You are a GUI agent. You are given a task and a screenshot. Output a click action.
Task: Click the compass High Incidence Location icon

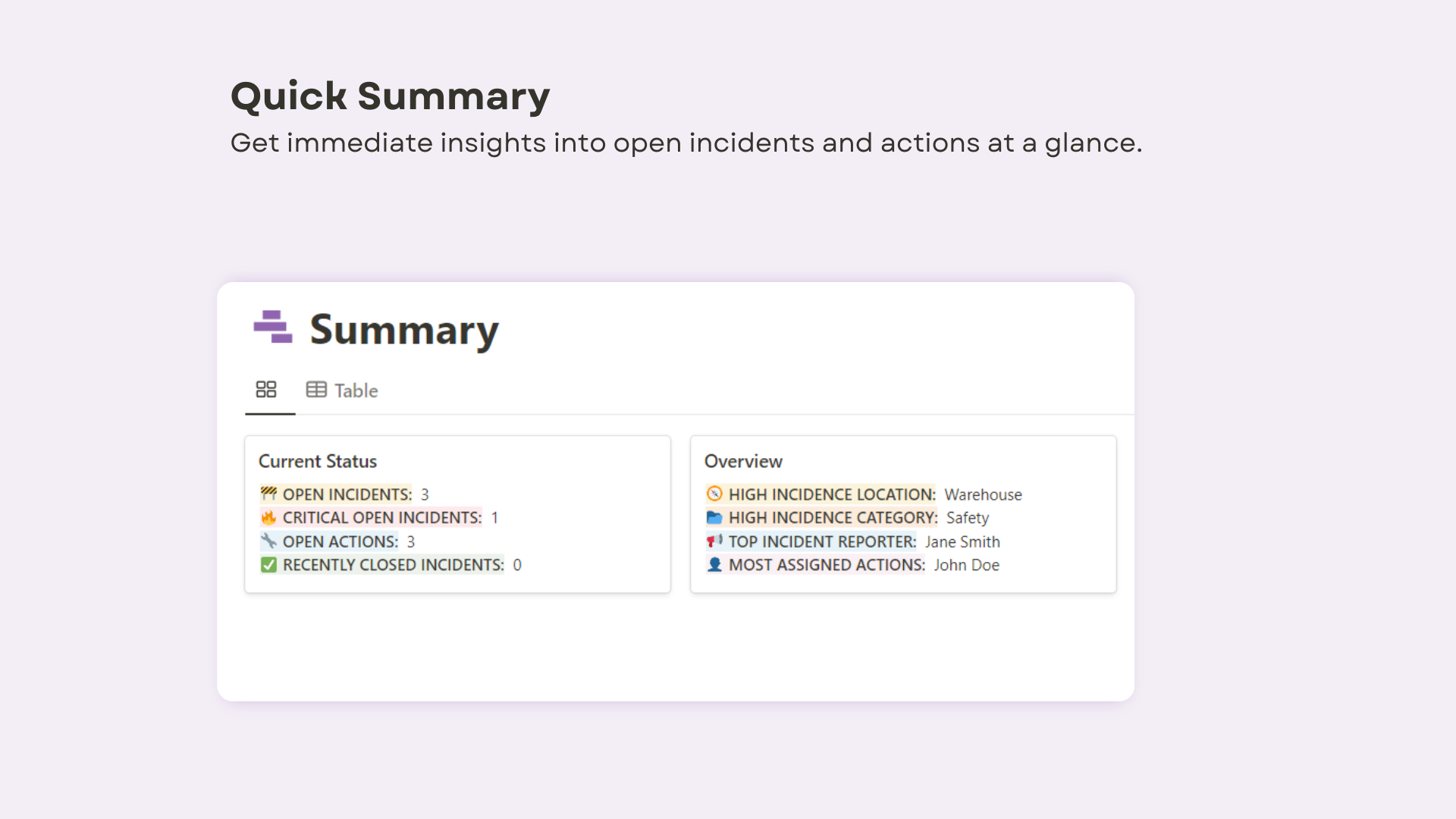pyautogui.click(x=714, y=494)
